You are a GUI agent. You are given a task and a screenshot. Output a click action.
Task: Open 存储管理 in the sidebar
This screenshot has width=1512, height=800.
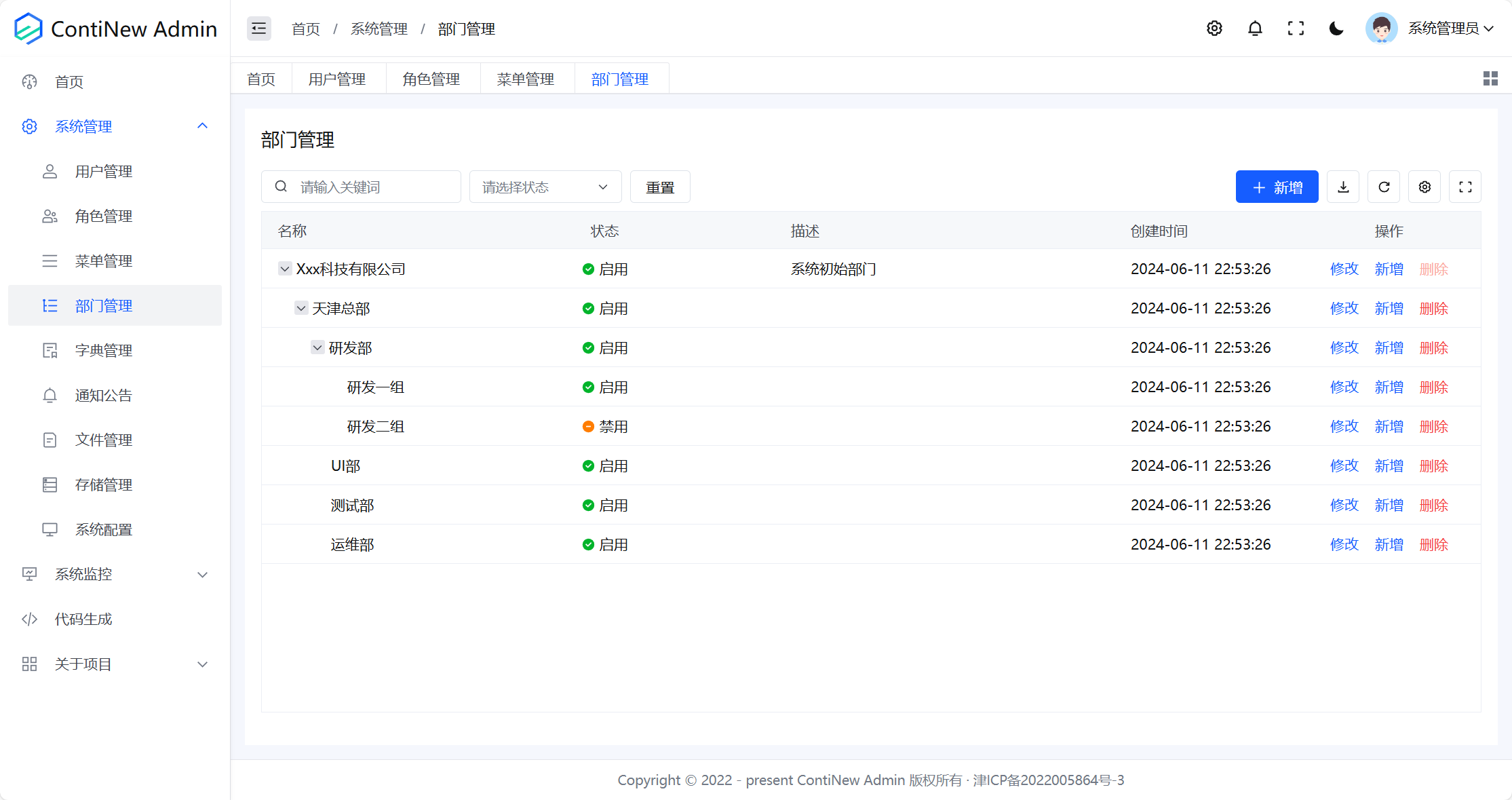click(x=104, y=484)
